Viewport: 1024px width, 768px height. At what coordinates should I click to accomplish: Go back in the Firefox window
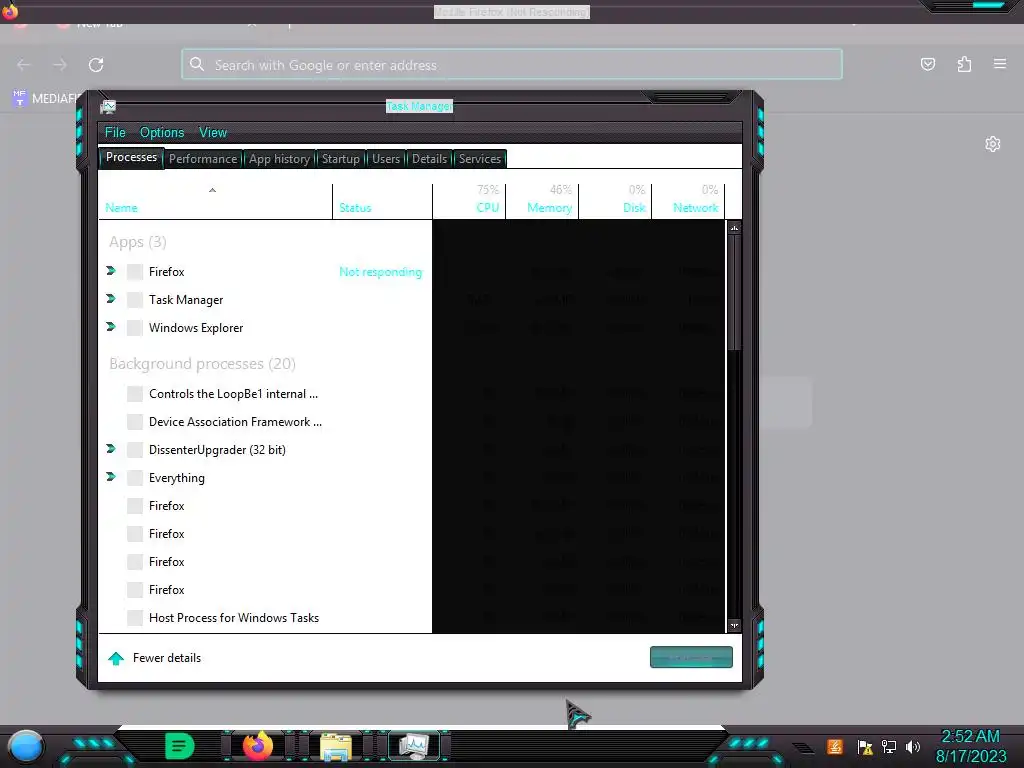point(24,65)
